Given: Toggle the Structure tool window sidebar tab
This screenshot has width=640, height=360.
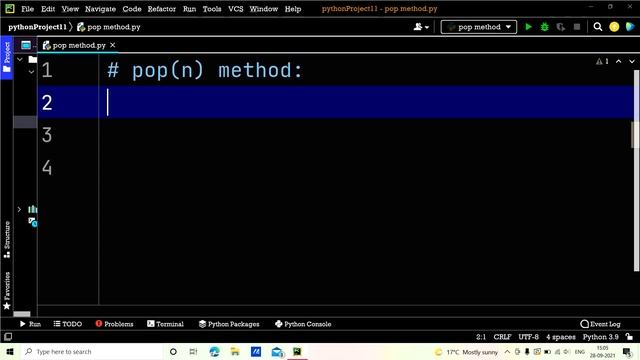Looking at the screenshot, I should 7,239.
